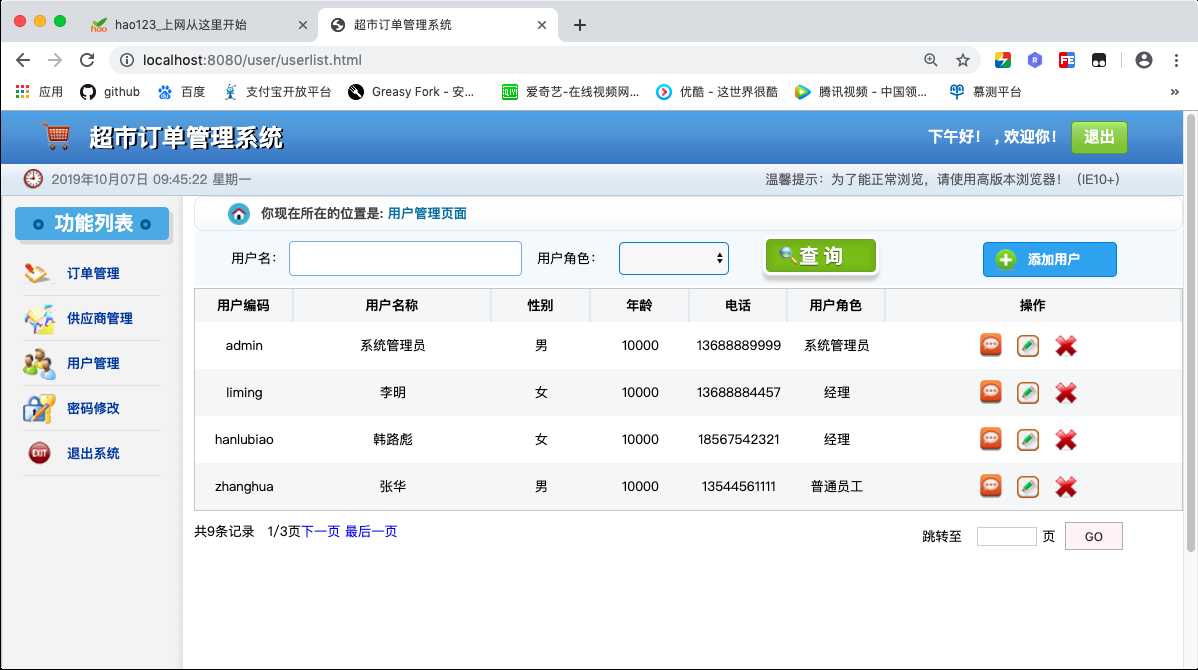Click the GO page jump button
The width and height of the screenshot is (1198, 670).
(1093, 536)
